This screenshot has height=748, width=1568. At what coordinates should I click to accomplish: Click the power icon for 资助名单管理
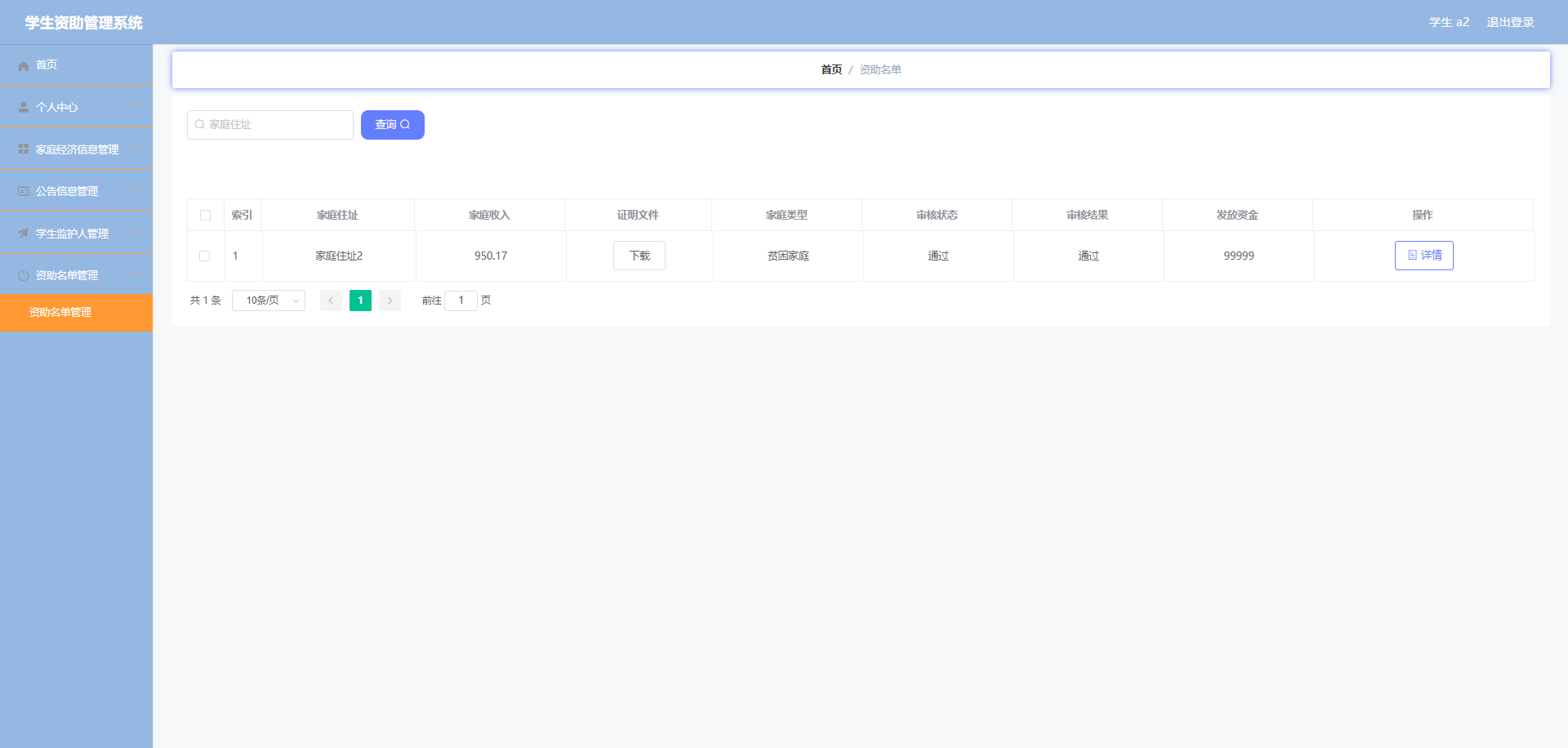click(x=24, y=275)
